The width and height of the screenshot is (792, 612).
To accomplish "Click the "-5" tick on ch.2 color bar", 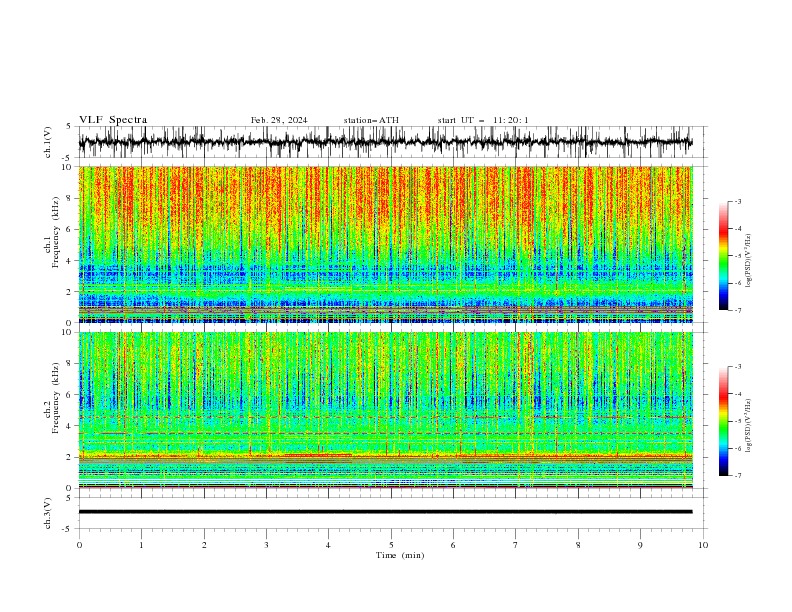I will pos(737,421).
